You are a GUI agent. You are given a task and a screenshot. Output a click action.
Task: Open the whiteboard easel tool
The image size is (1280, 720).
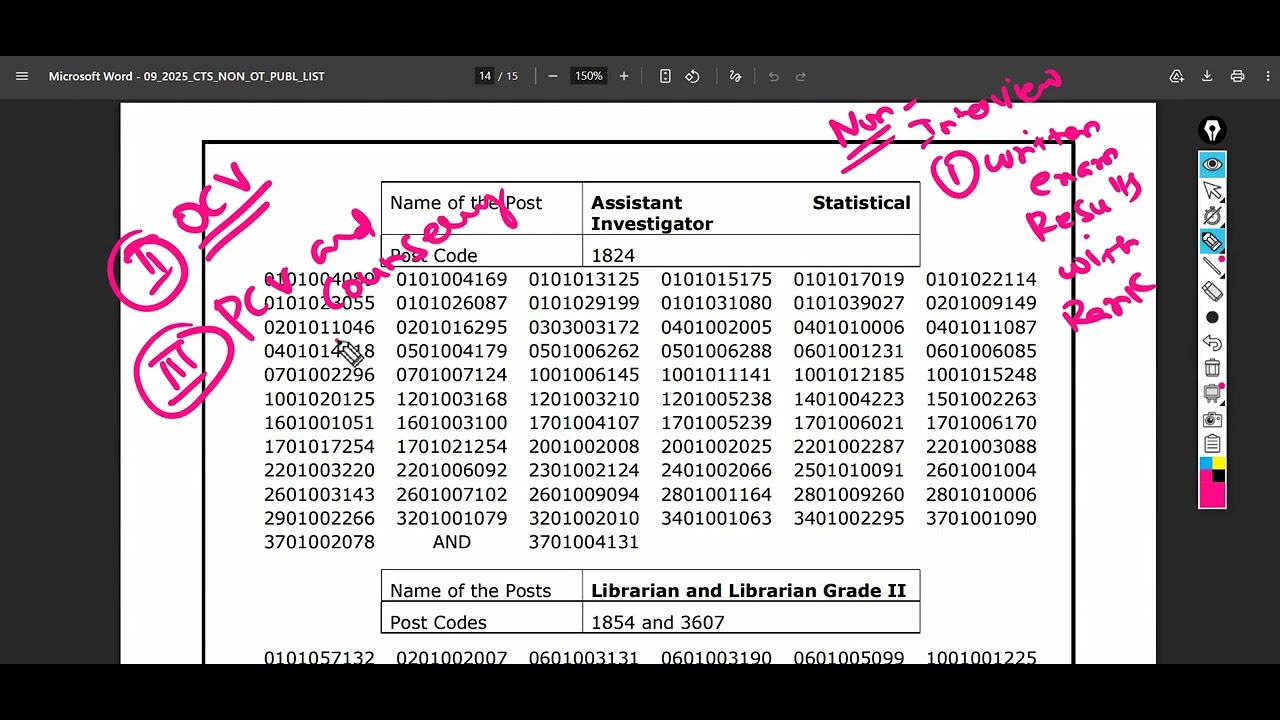(x=1212, y=394)
